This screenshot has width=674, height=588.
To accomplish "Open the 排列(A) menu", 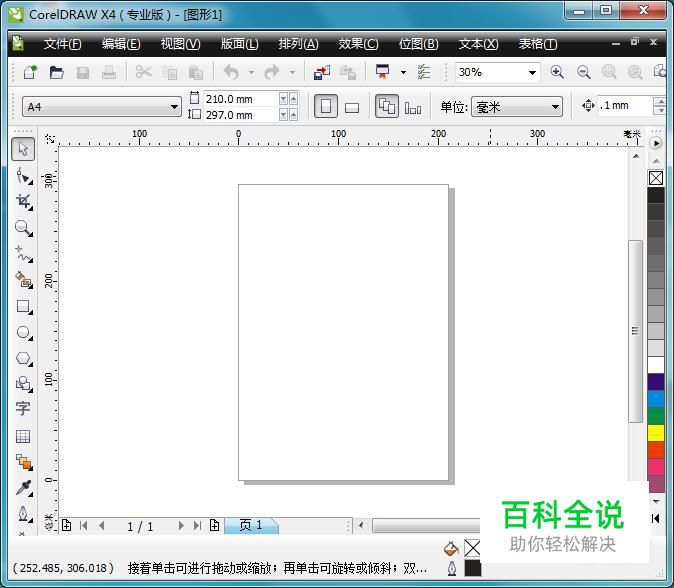I will (298, 44).
